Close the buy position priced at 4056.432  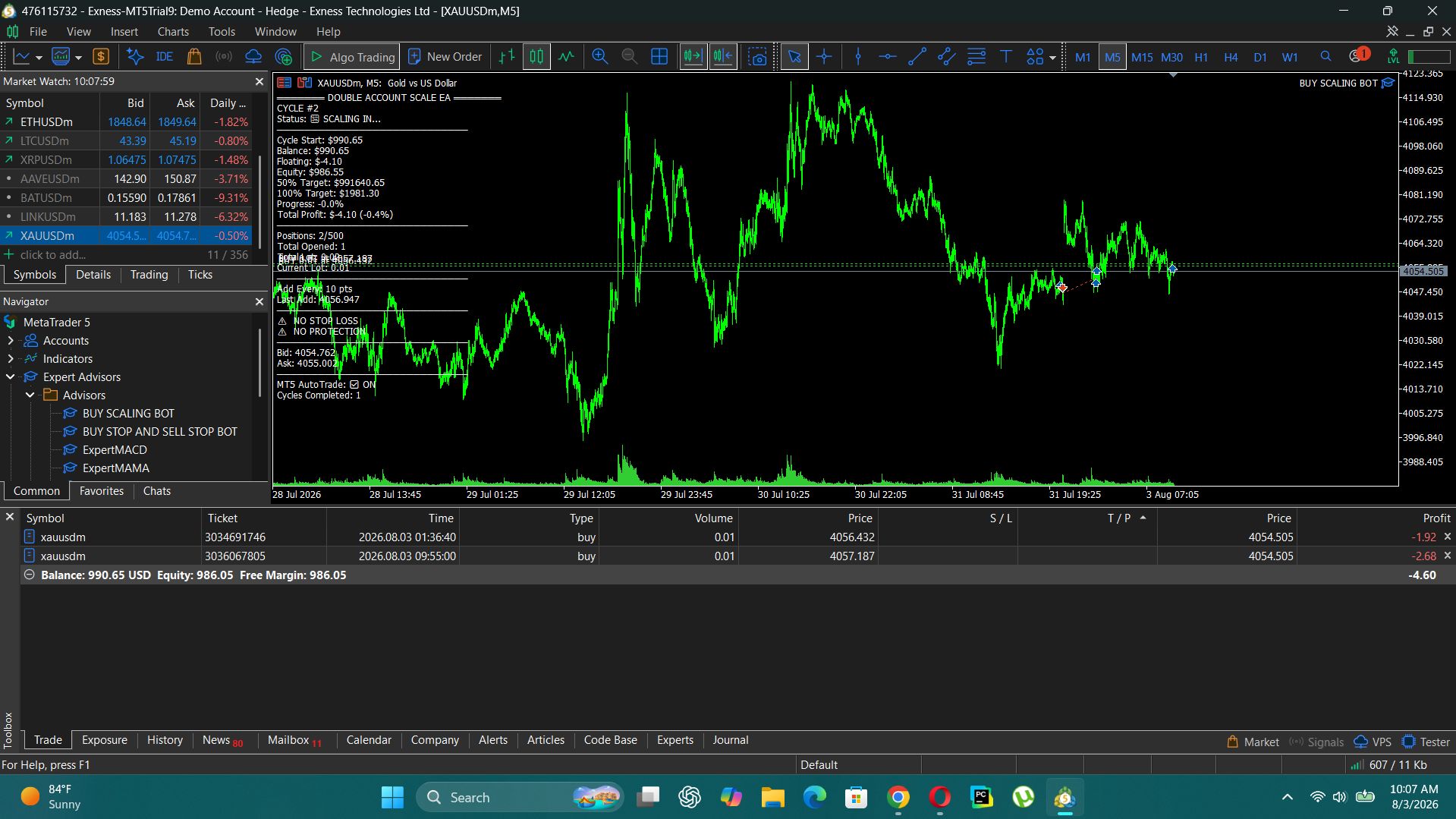point(1447,537)
